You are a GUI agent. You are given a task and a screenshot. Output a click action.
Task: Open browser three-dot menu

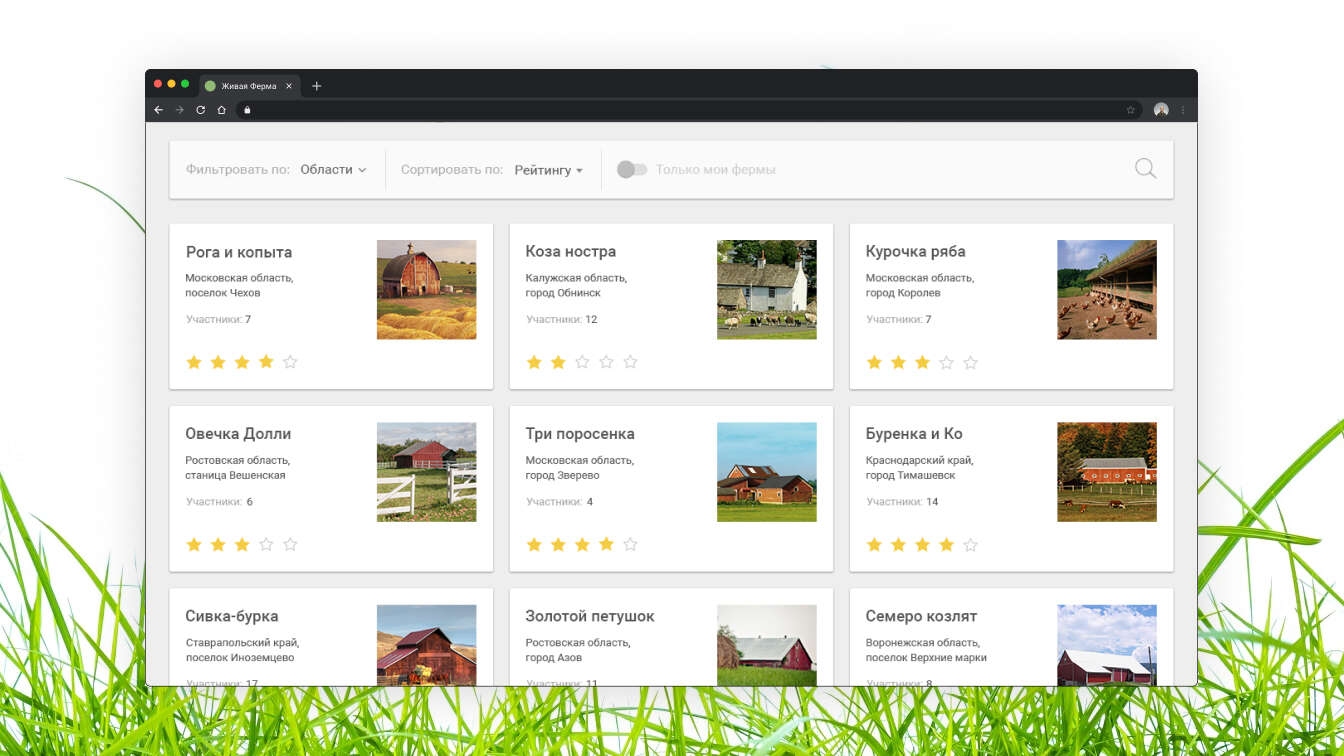1183,110
